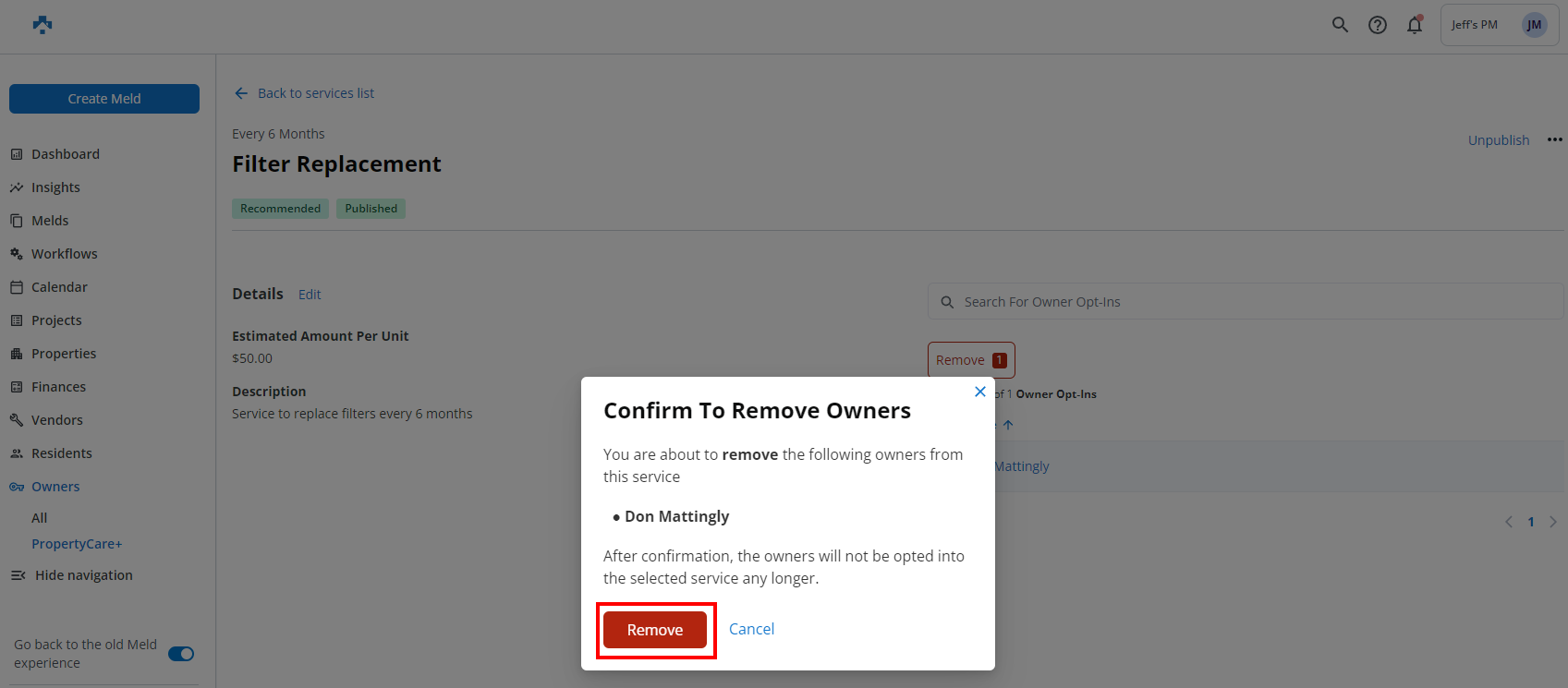The width and height of the screenshot is (1568, 688).
Task: Select PropertyCare+ under Owners
Action: pyautogui.click(x=77, y=544)
